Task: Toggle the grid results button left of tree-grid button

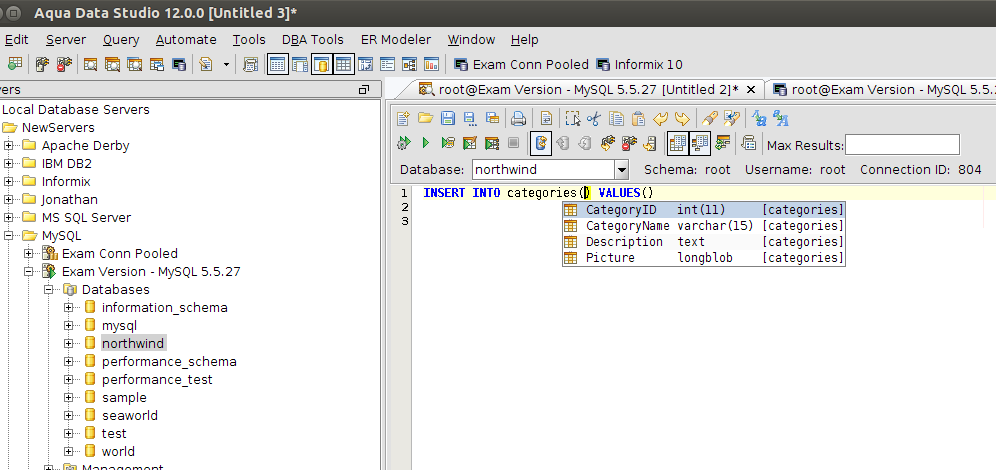Action: point(678,144)
